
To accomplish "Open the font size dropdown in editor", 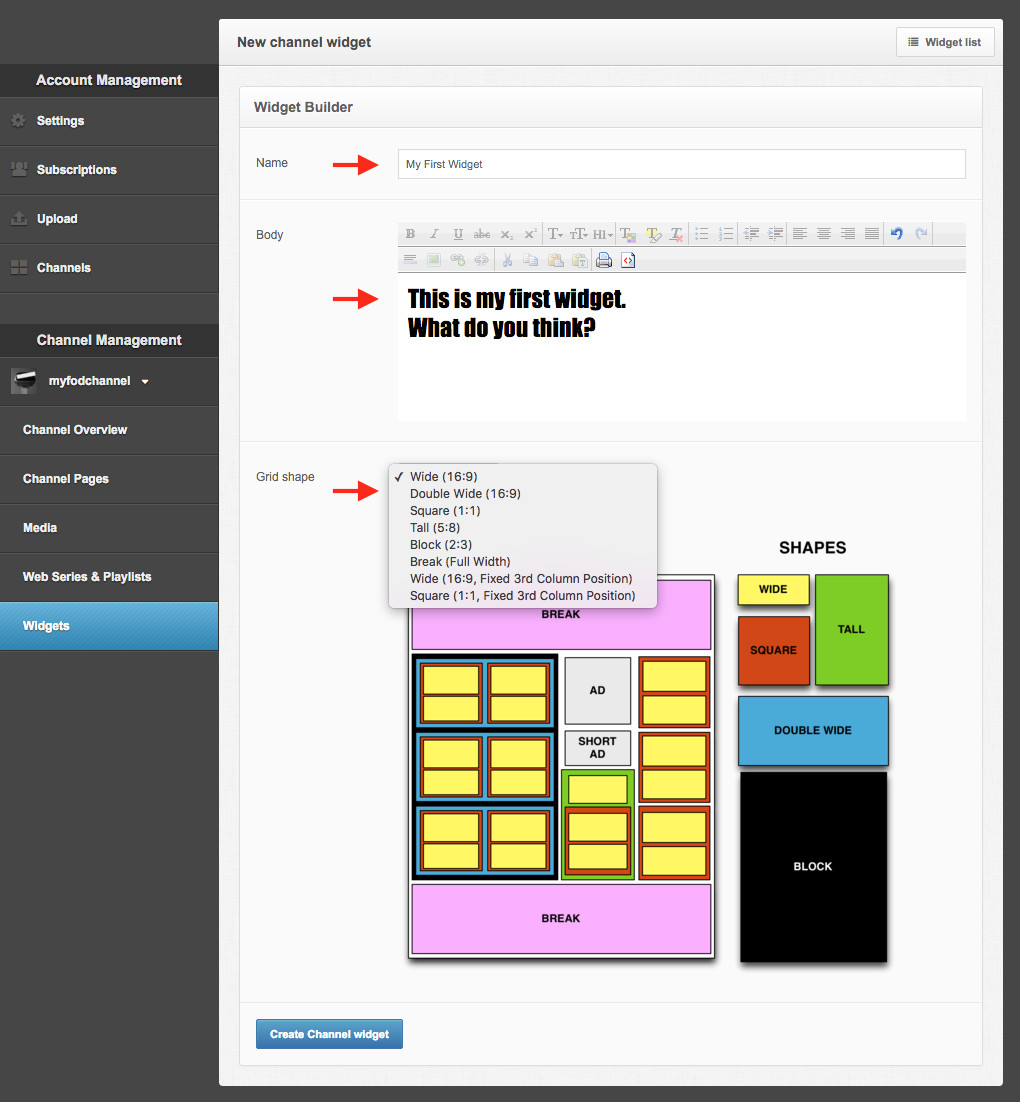I will point(579,234).
